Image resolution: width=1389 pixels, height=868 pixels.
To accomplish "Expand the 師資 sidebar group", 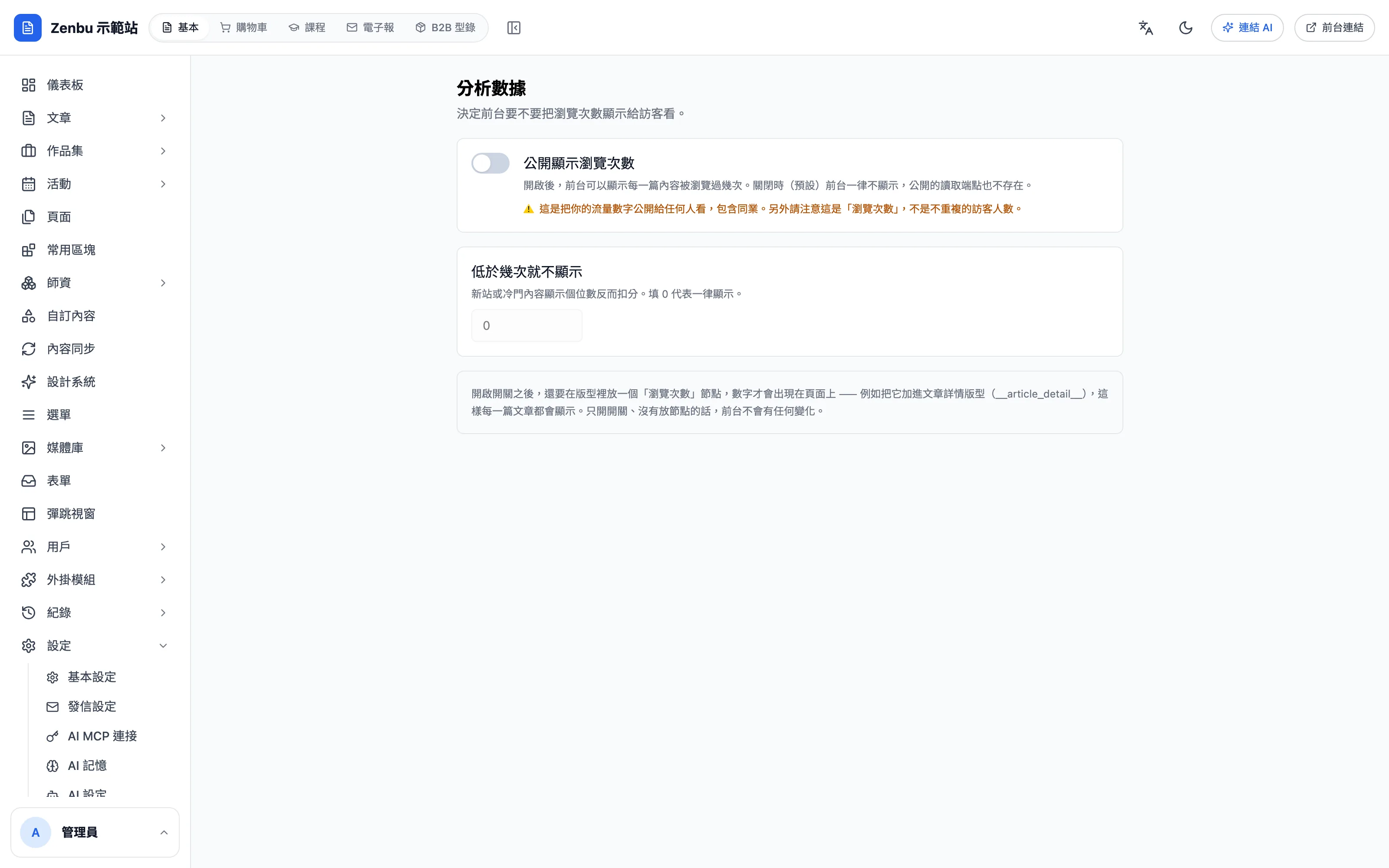I will pyautogui.click(x=95, y=283).
